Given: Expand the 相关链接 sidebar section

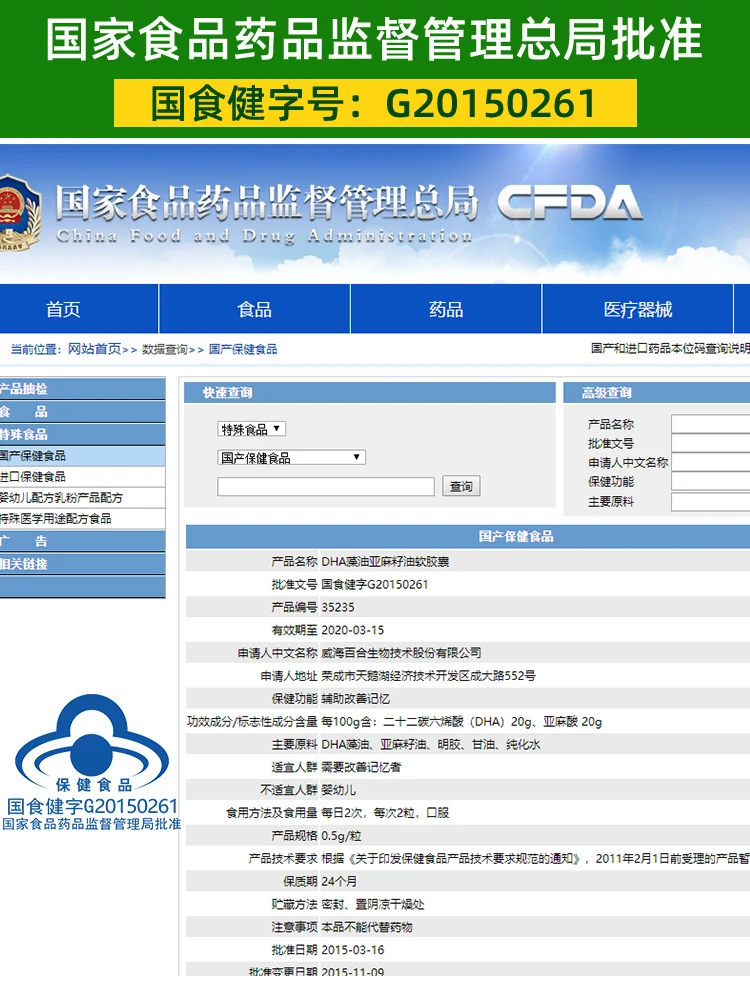Looking at the screenshot, I should coord(82,564).
